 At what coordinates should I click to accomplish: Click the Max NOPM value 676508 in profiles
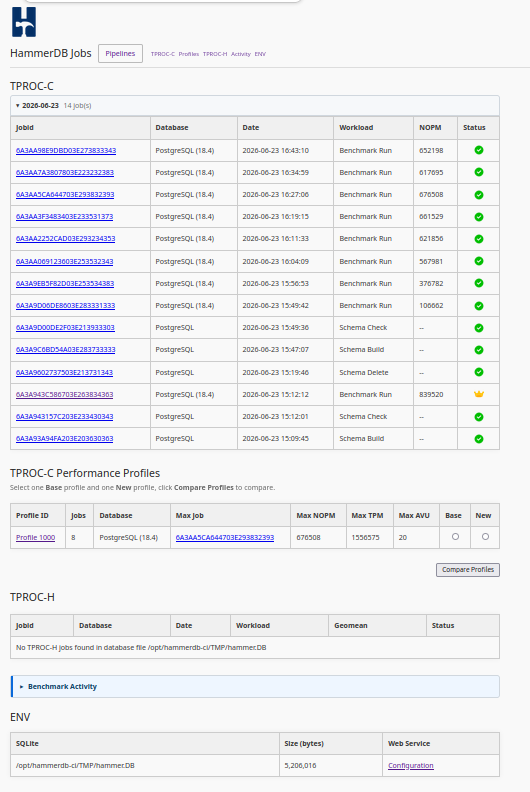pos(308,537)
